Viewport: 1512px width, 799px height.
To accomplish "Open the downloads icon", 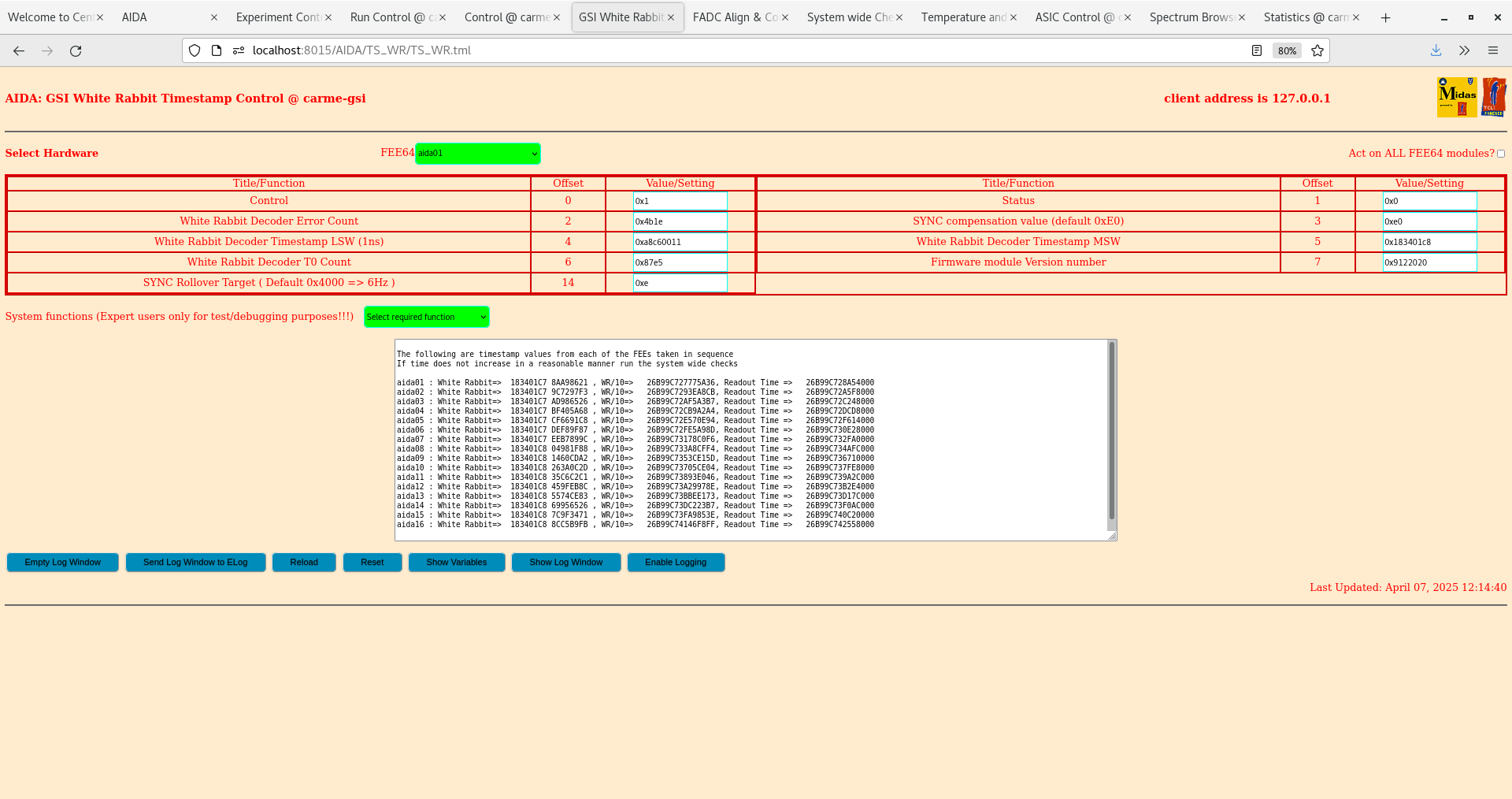I will tap(1435, 50).
